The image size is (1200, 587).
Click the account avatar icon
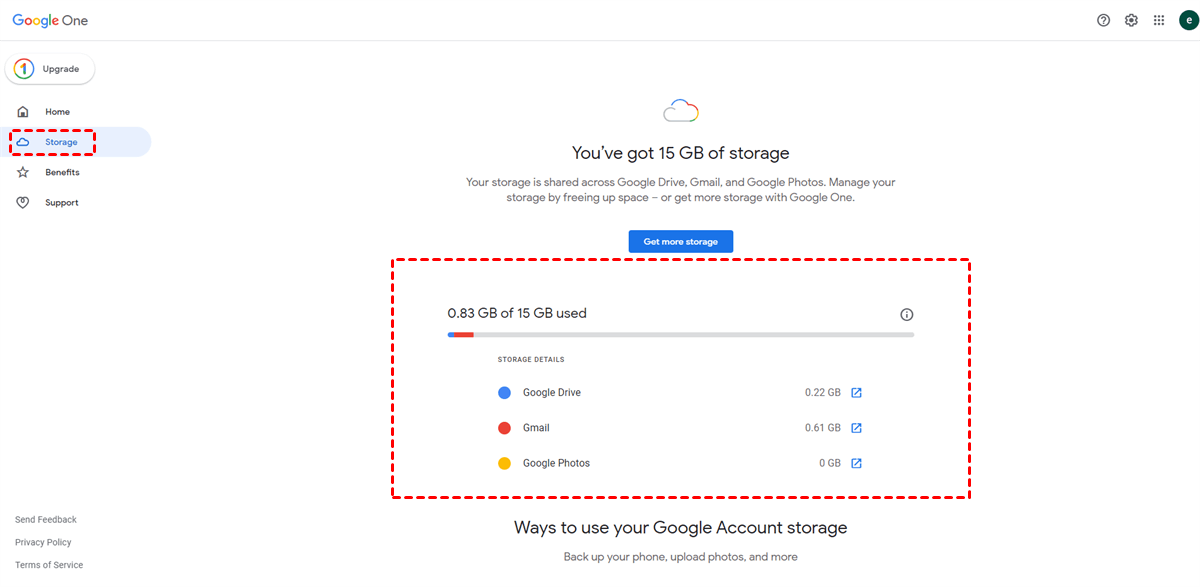coord(1187,20)
